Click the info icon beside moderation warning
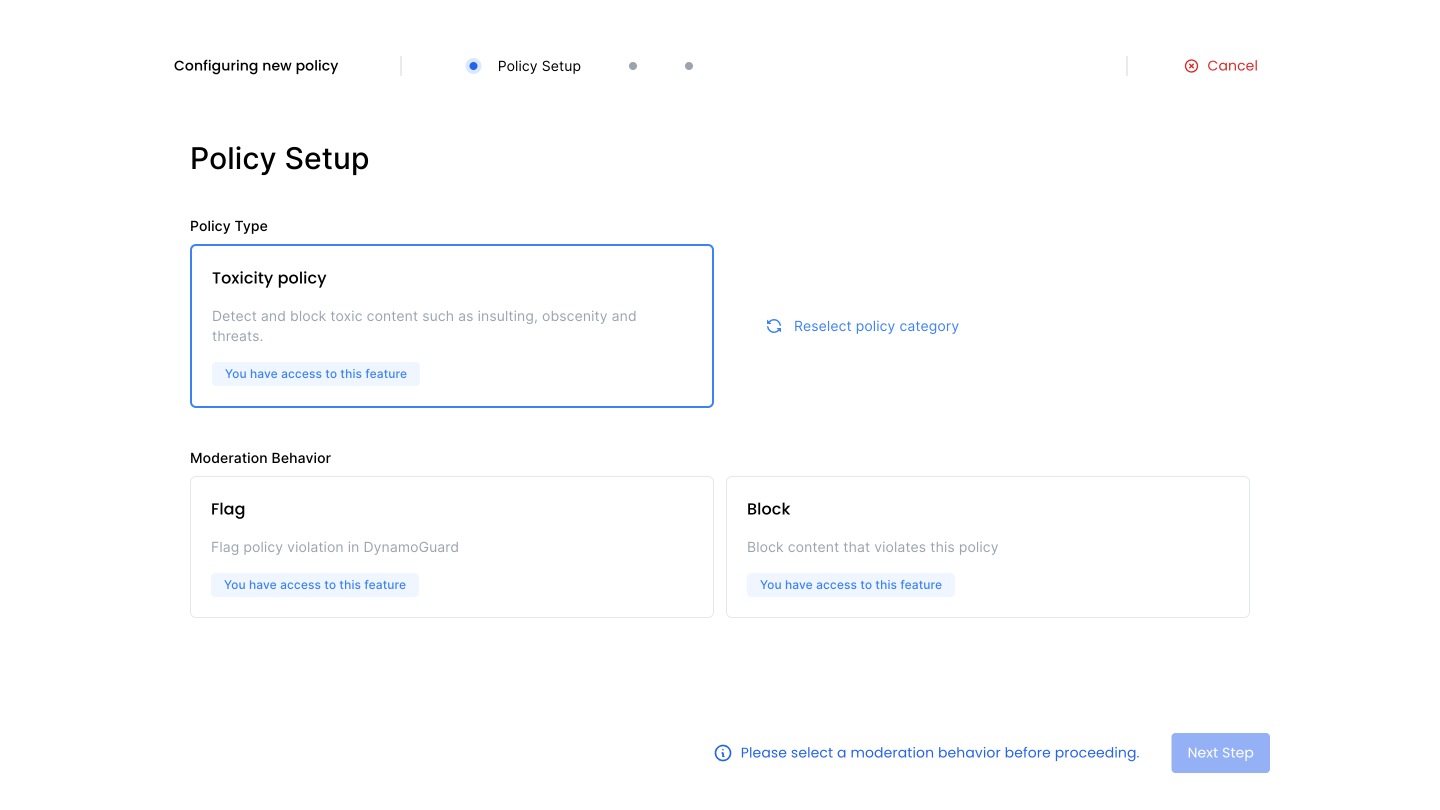The image size is (1440, 810). pyautogui.click(x=723, y=753)
